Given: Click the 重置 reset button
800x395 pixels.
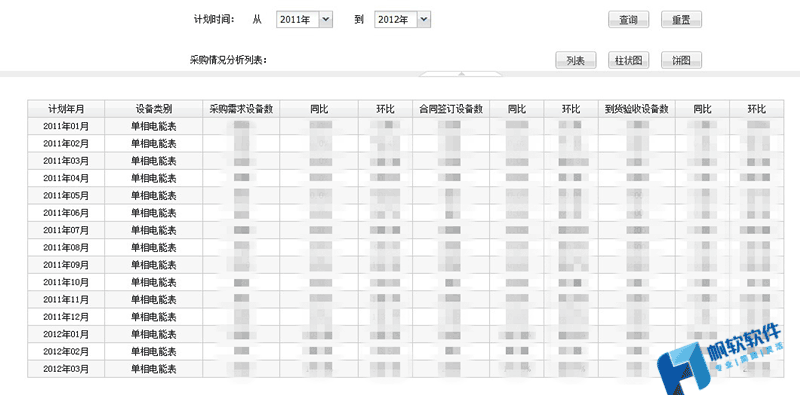Looking at the screenshot, I should (x=681, y=20).
